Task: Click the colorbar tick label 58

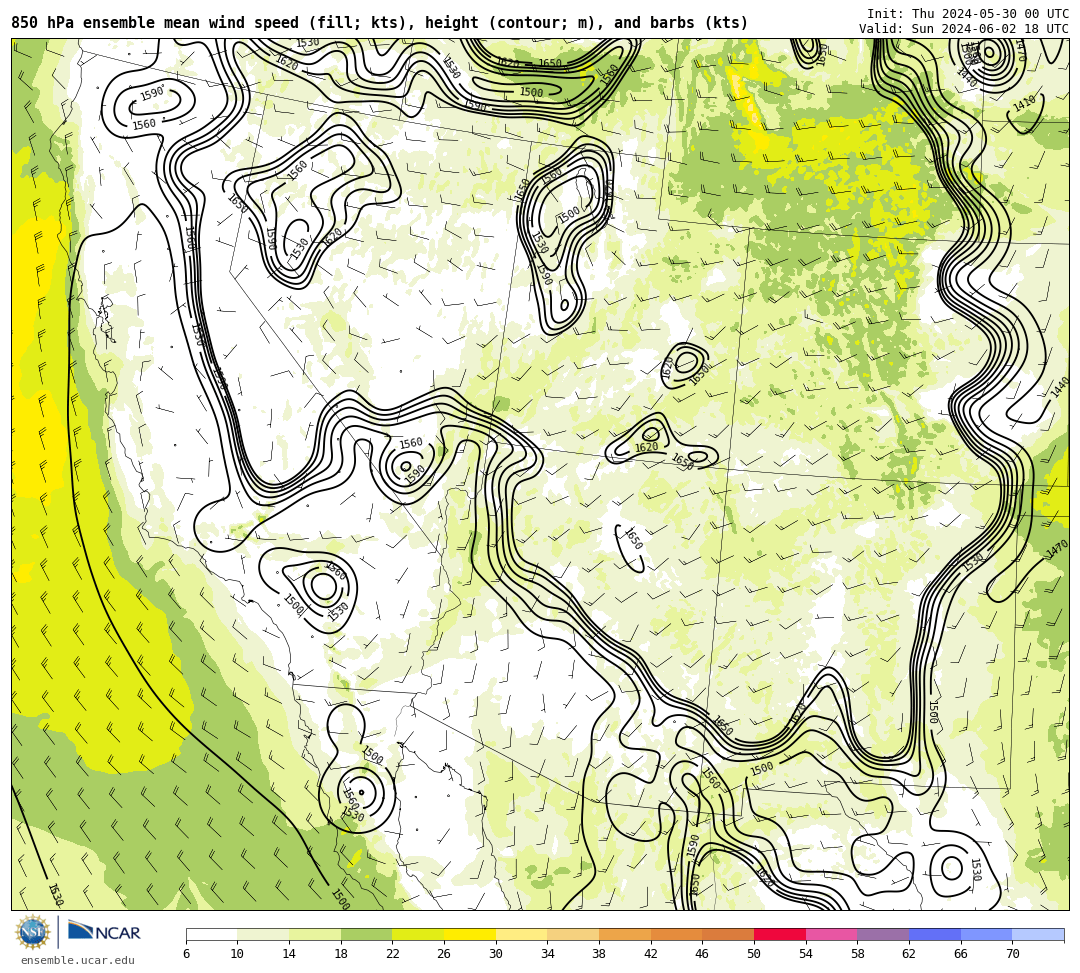Action: 858,954
